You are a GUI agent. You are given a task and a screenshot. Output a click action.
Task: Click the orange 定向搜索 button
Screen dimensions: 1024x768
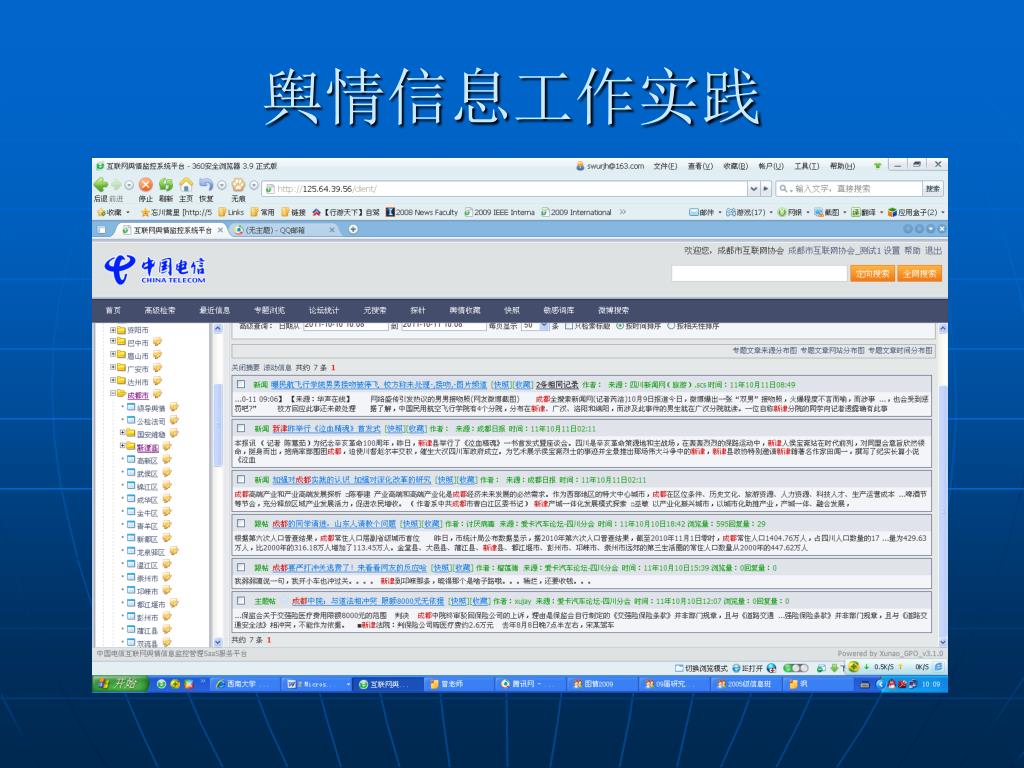872,274
